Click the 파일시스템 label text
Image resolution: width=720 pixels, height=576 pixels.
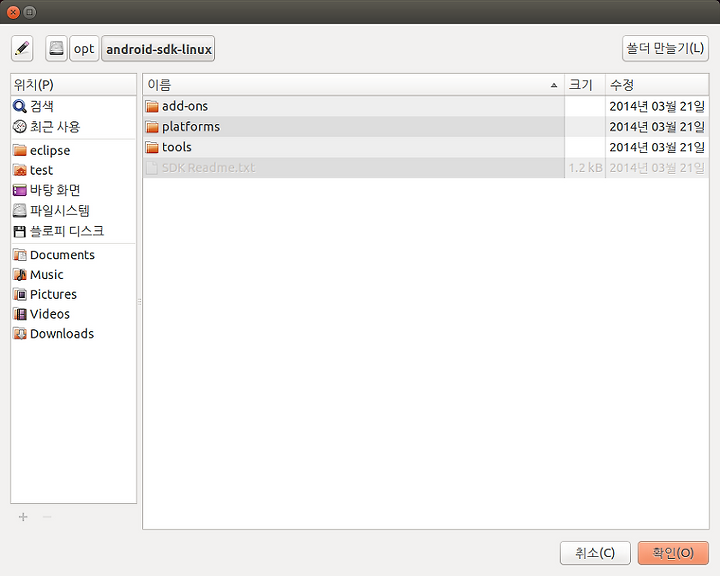[x=60, y=210]
